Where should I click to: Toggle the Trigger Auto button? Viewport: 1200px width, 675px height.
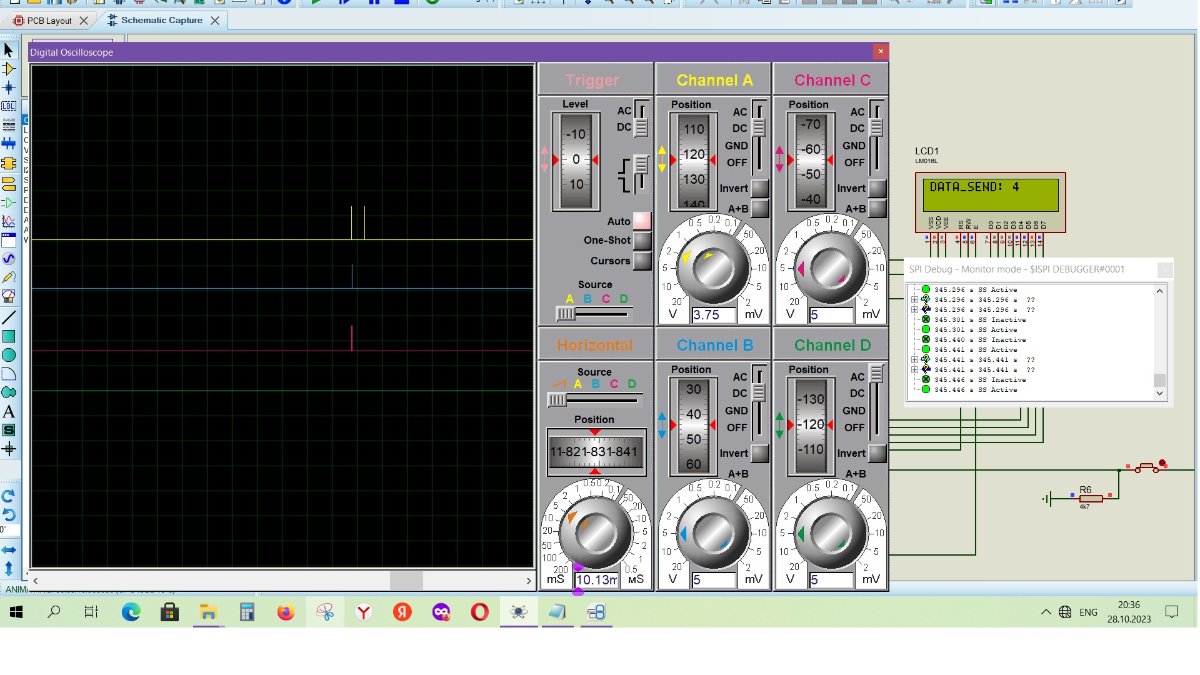pos(642,221)
